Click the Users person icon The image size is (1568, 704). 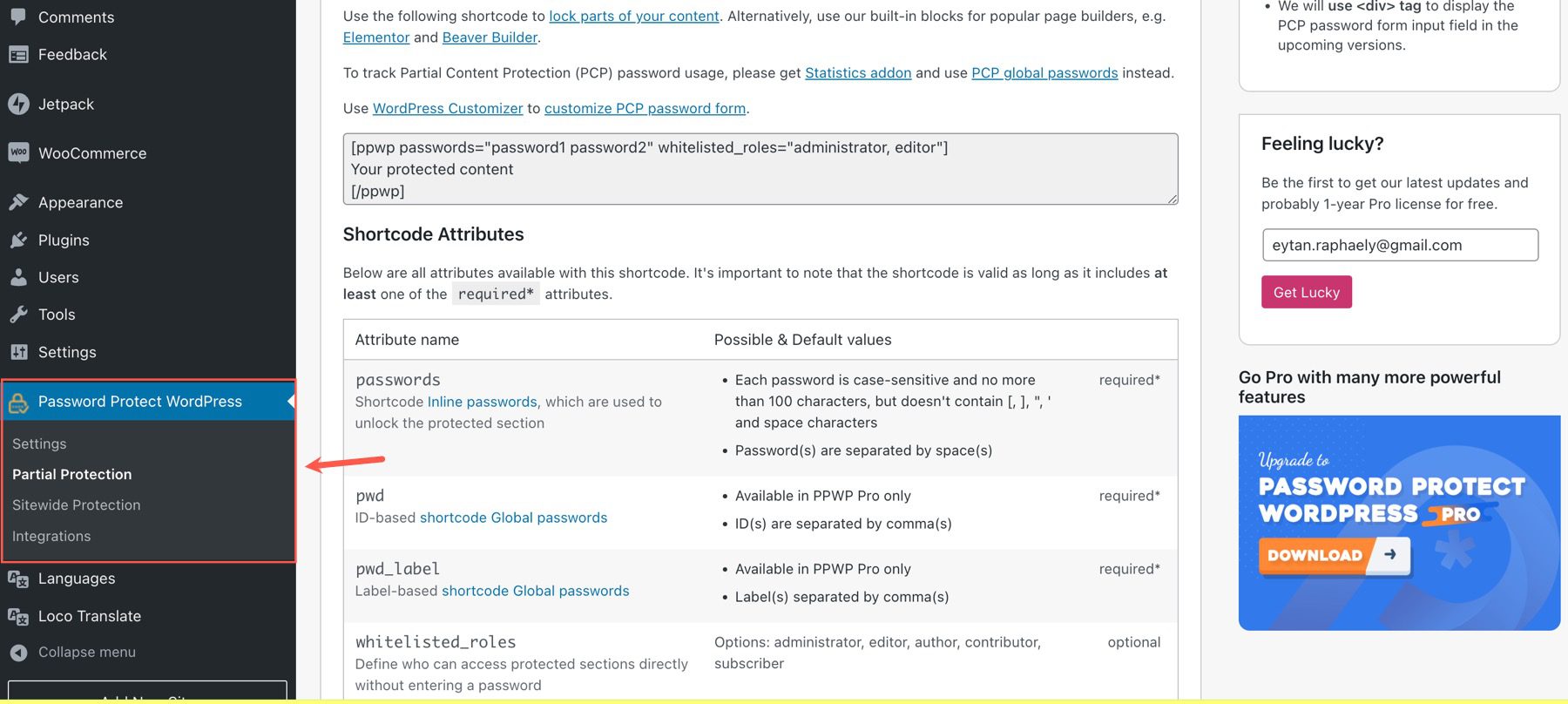[x=18, y=277]
